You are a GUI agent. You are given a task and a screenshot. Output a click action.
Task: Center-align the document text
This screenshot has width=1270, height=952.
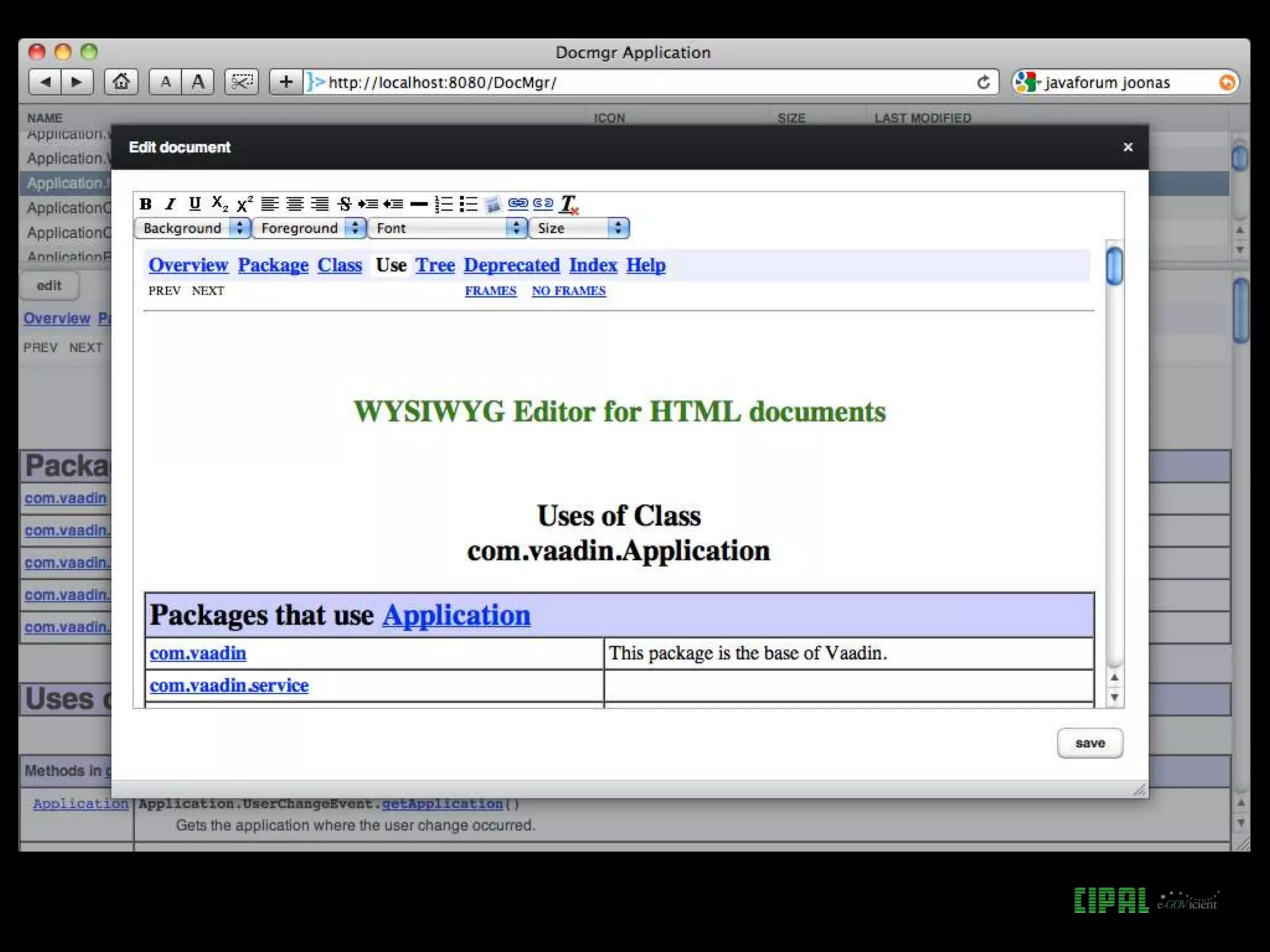point(295,204)
